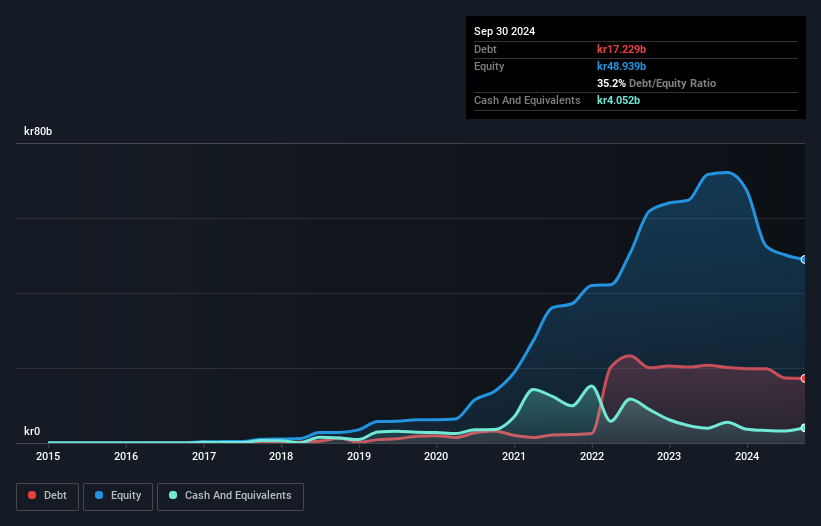Click the 2018 x-axis label
Viewport: 821px width, 526px height.
281,456
